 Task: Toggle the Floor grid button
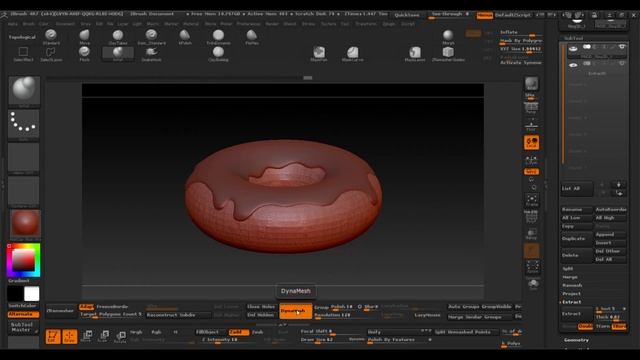(531, 125)
